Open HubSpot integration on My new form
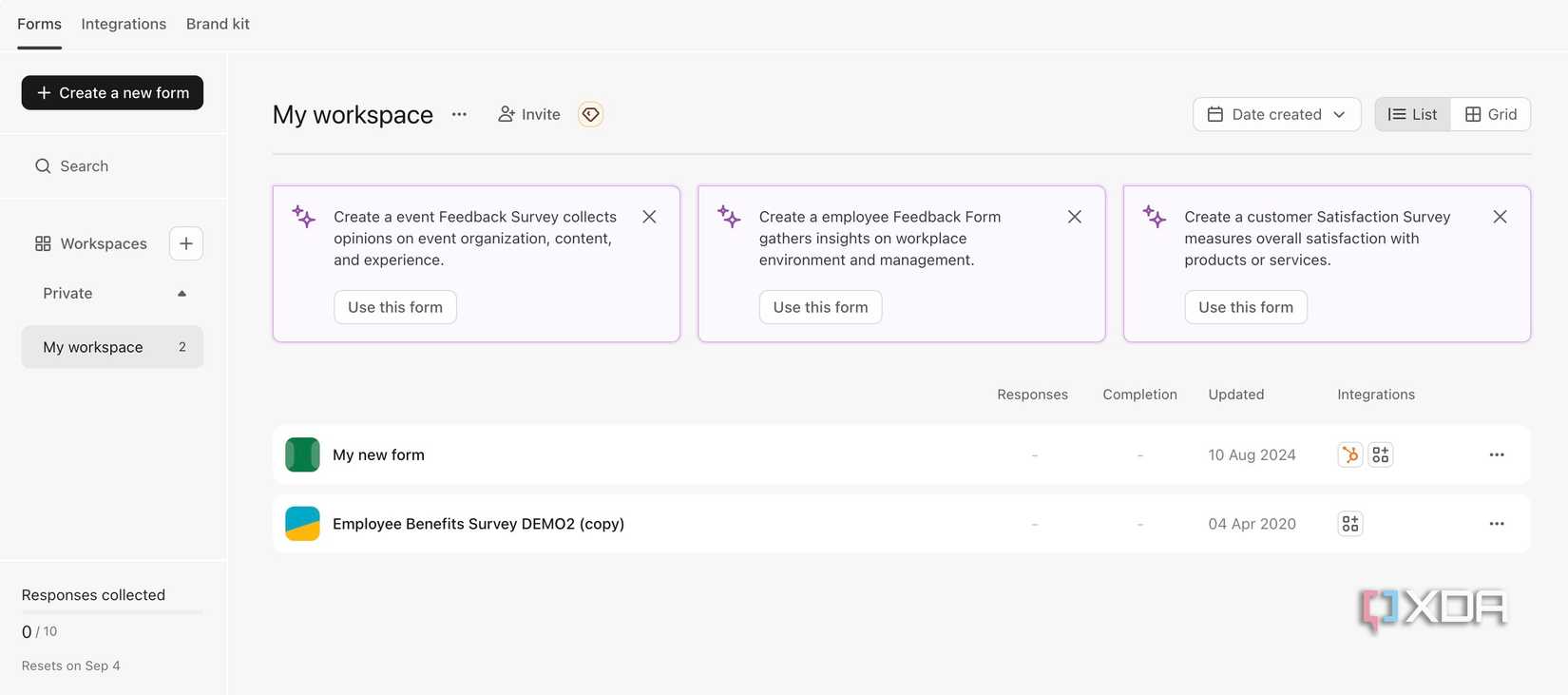 (1350, 454)
